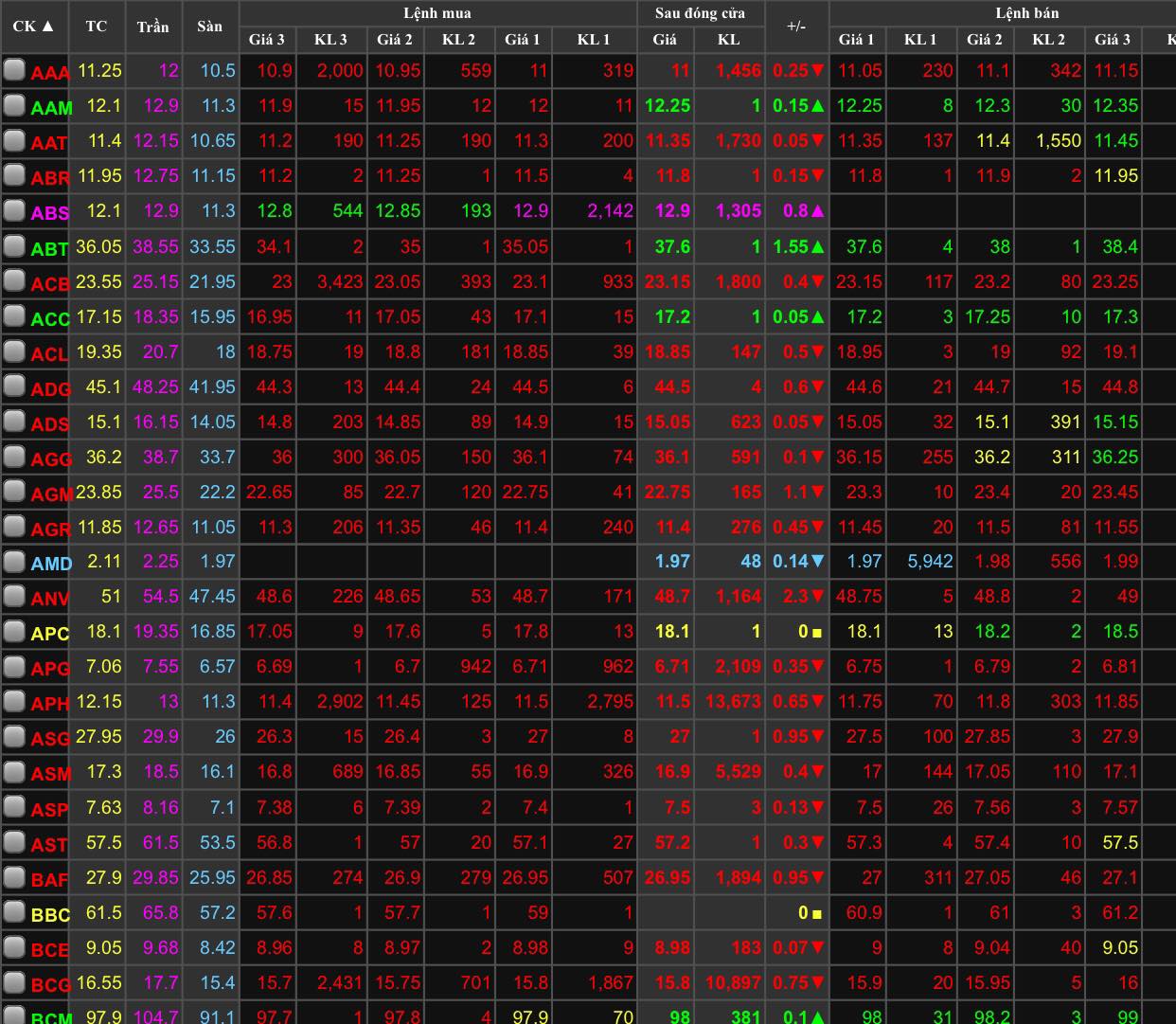The height and width of the screenshot is (1024, 1176).
Task: Click AMD sell volume 5,942
Action: pos(930,561)
